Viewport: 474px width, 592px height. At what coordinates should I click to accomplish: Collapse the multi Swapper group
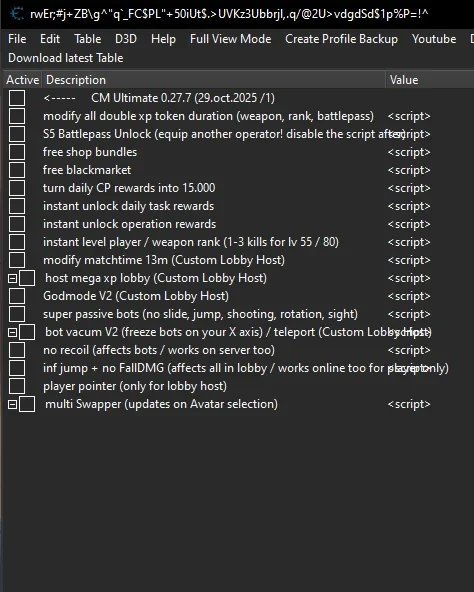12,405
